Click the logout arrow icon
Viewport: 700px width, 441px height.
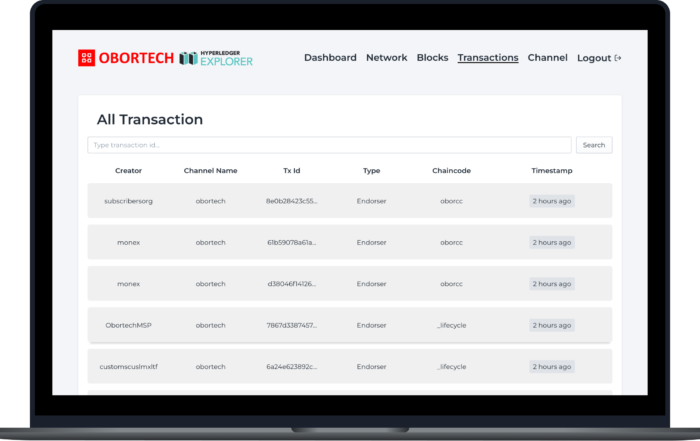pos(618,58)
